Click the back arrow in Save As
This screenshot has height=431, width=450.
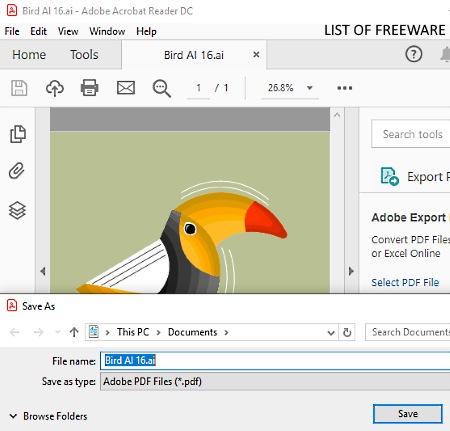click(15, 332)
